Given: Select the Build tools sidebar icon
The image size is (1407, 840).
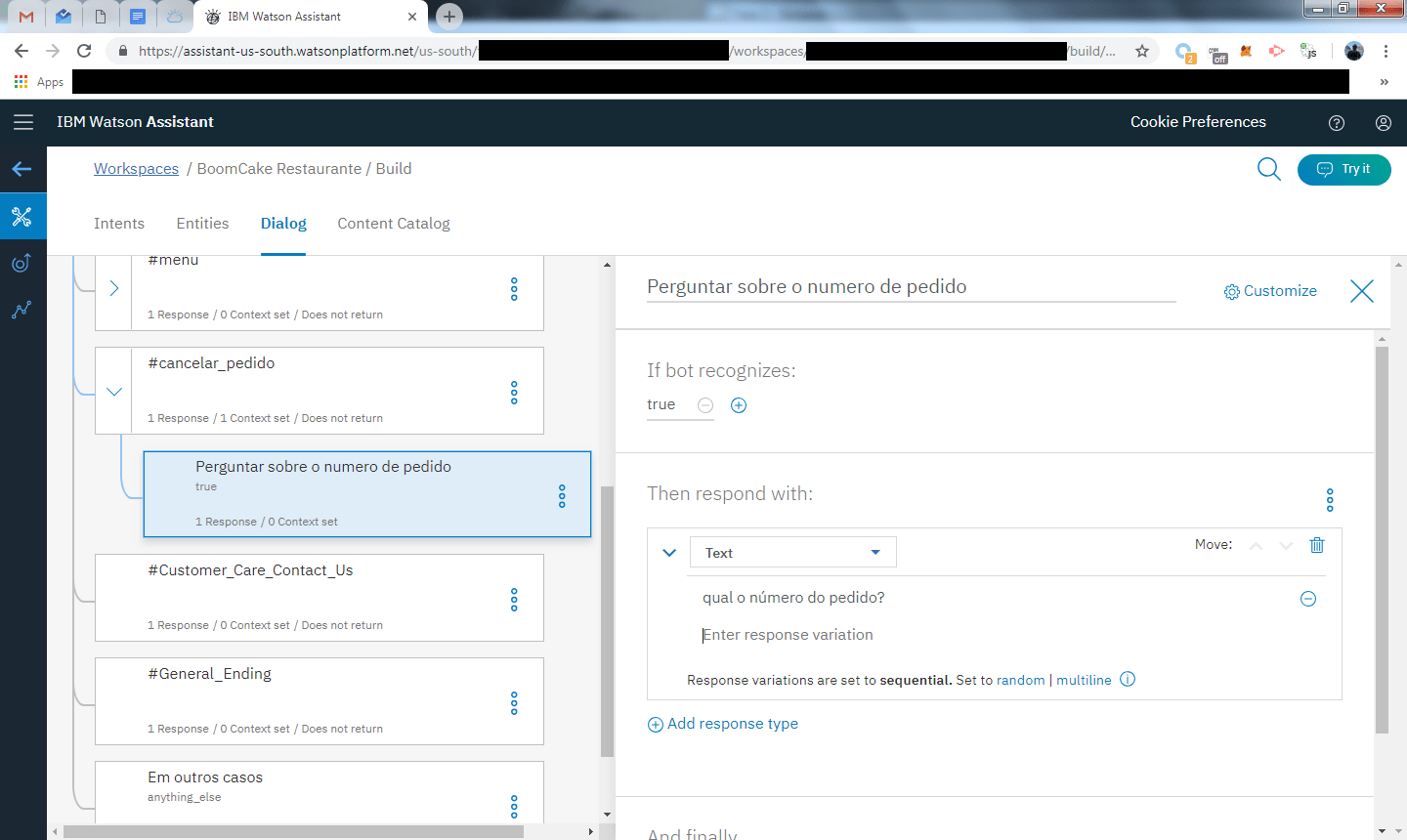Looking at the screenshot, I should [21, 216].
